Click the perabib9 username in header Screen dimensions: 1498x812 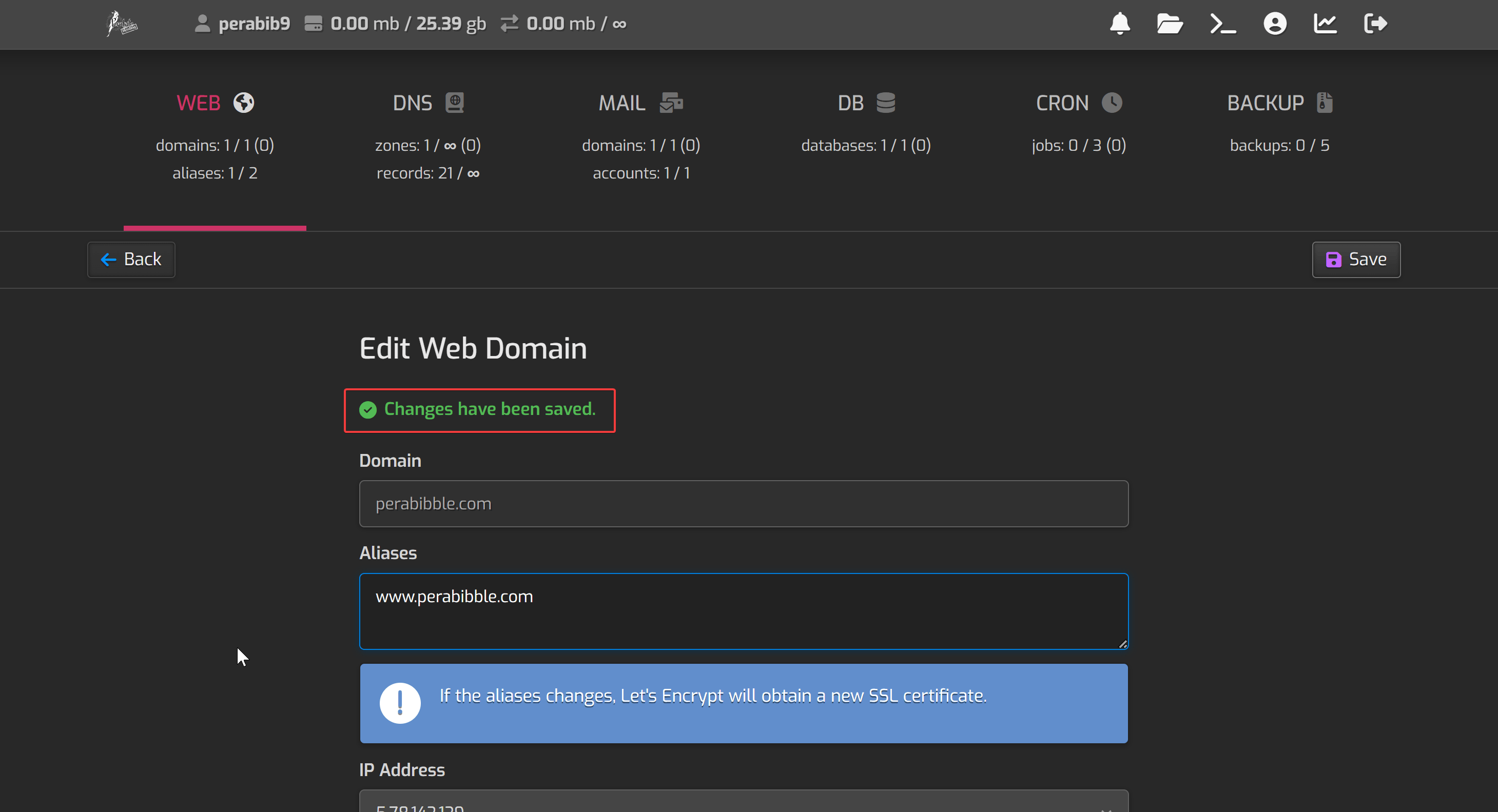pyautogui.click(x=254, y=24)
